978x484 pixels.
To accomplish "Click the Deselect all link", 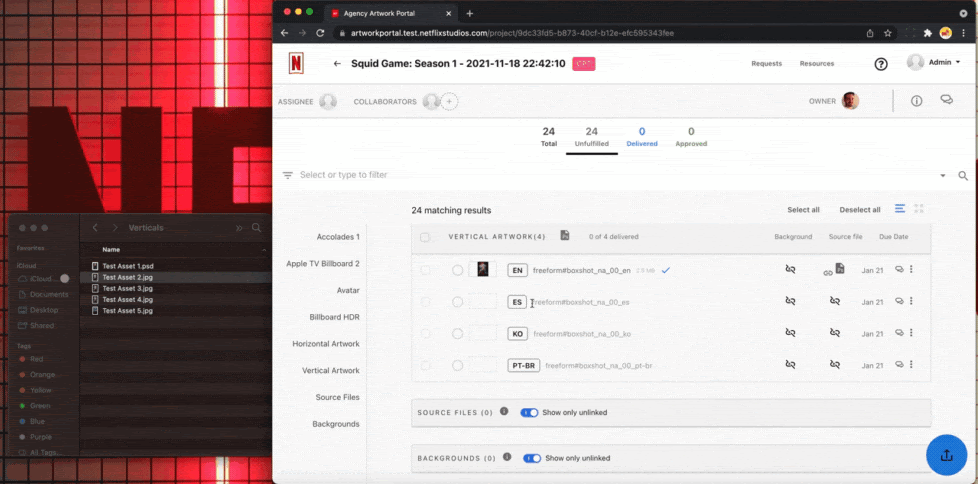I will tap(859, 210).
